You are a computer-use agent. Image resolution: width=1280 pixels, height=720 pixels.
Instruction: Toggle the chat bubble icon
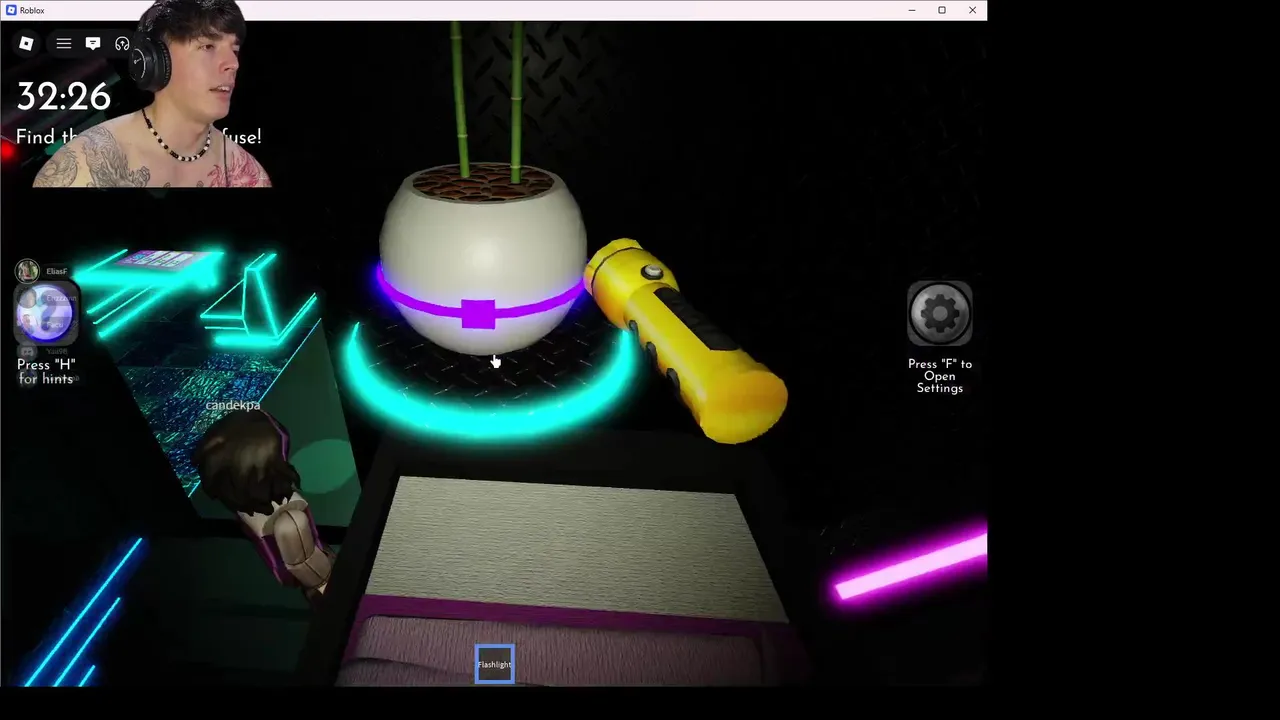[93, 44]
